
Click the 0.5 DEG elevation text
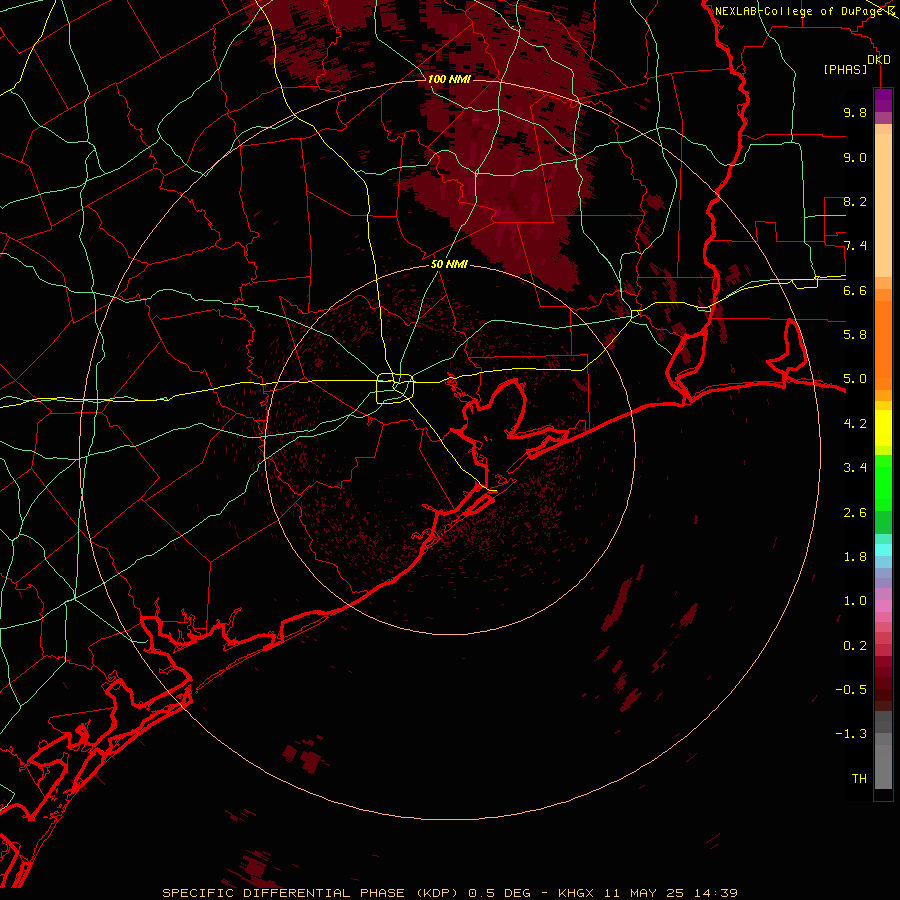pos(501,893)
